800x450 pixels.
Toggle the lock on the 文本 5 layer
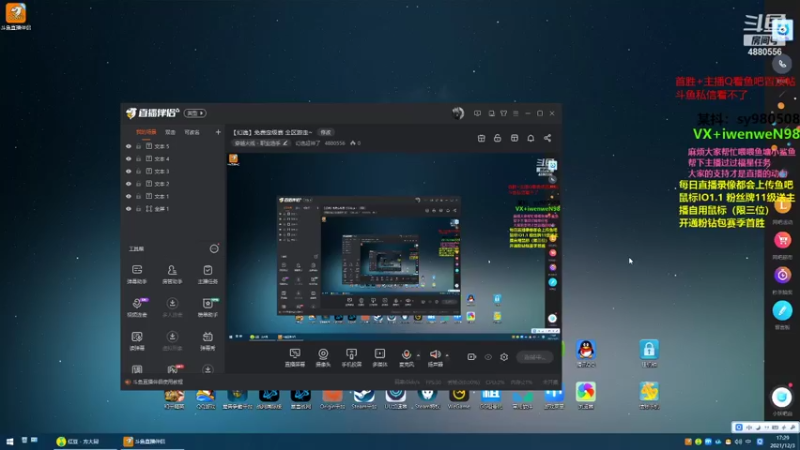pos(138,146)
